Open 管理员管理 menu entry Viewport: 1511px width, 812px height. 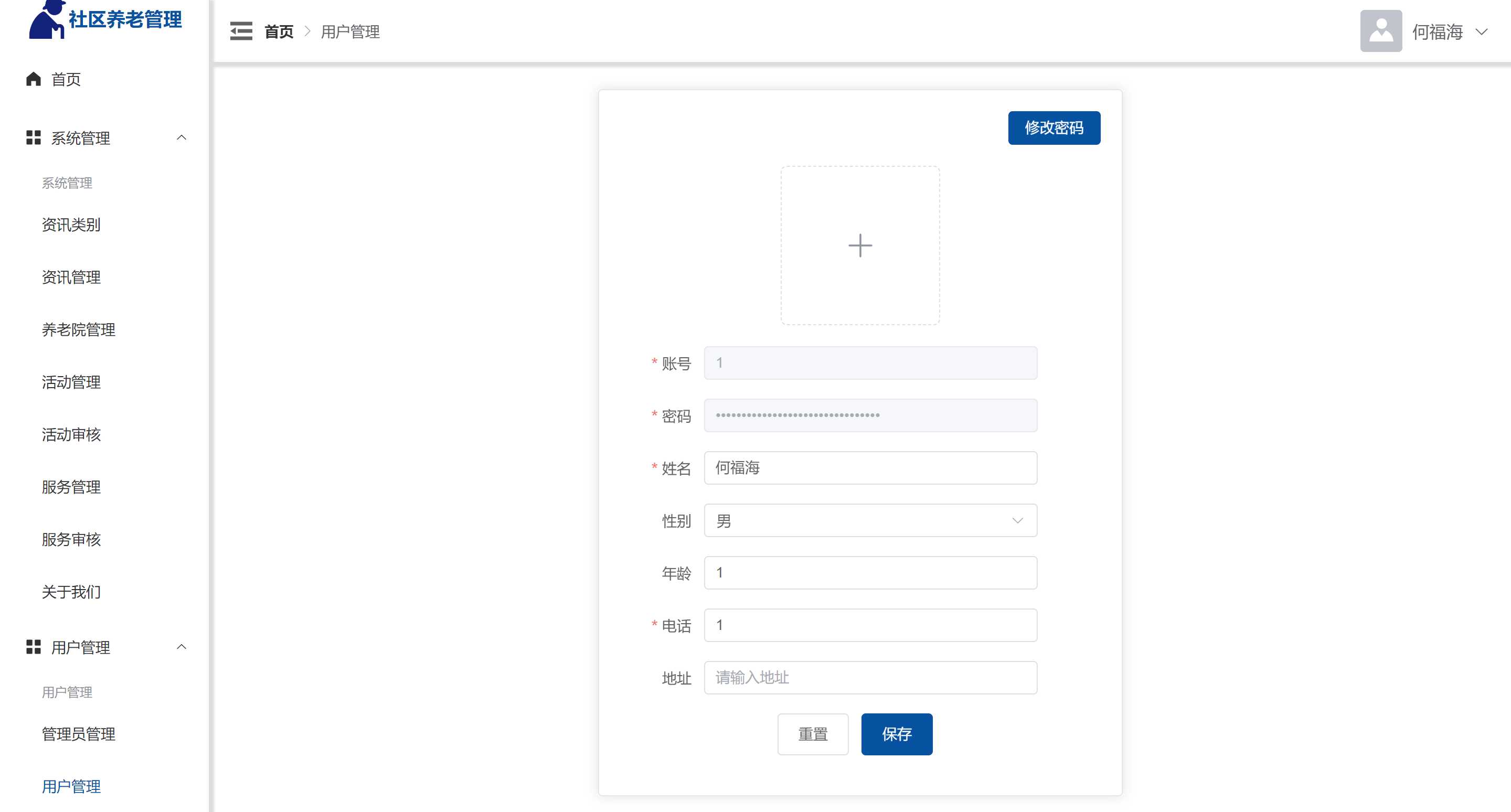click(79, 734)
